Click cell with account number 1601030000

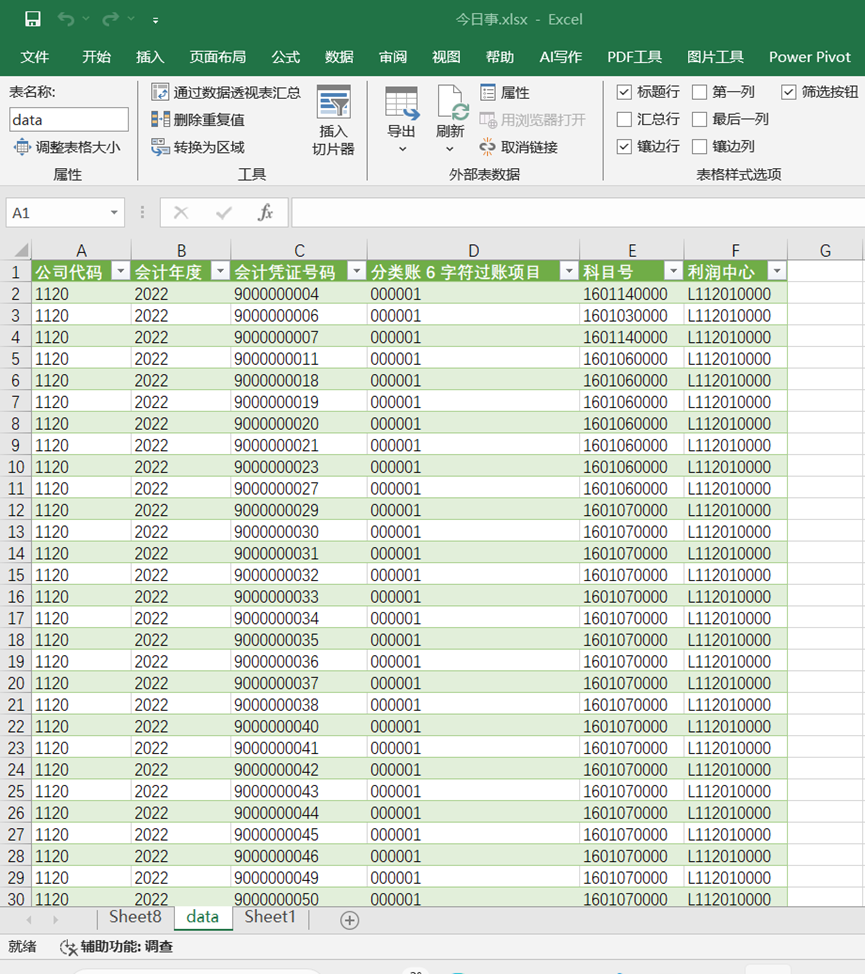[x=632, y=316]
